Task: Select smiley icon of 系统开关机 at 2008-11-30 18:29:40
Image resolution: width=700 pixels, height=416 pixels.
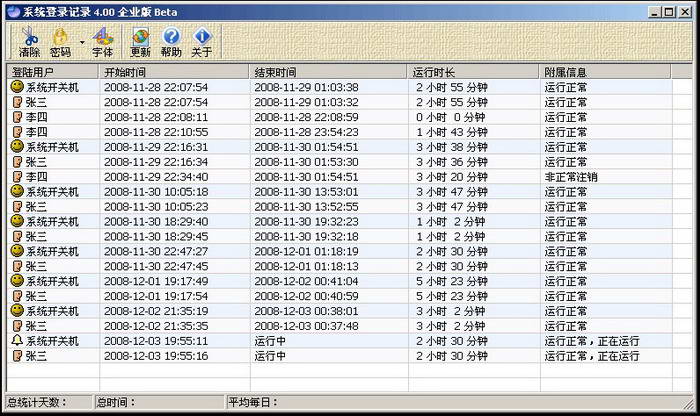Action: point(17,221)
